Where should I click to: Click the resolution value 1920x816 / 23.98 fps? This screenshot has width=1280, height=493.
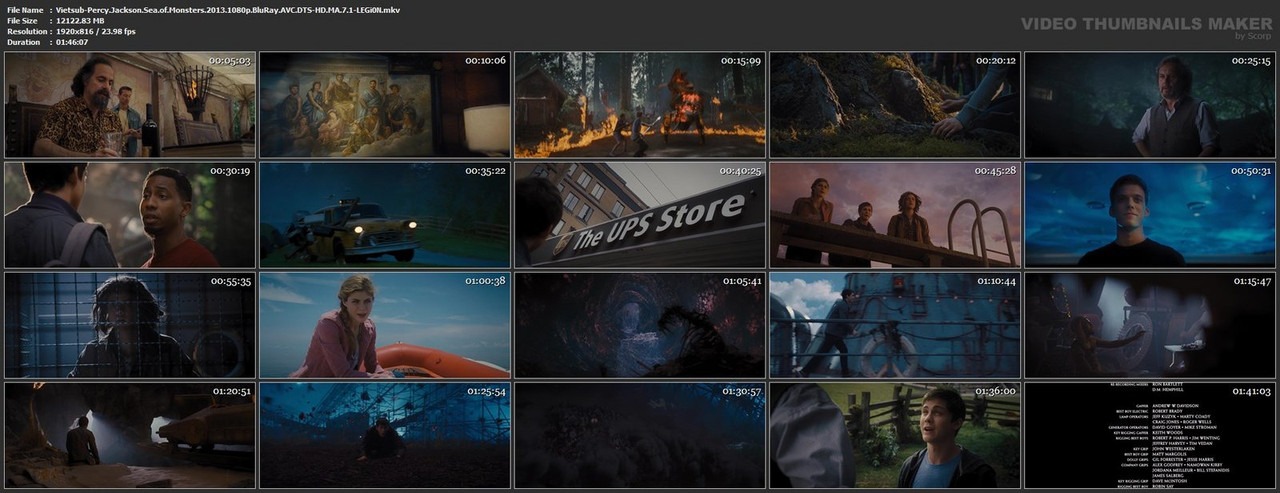click(x=96, y=31)
